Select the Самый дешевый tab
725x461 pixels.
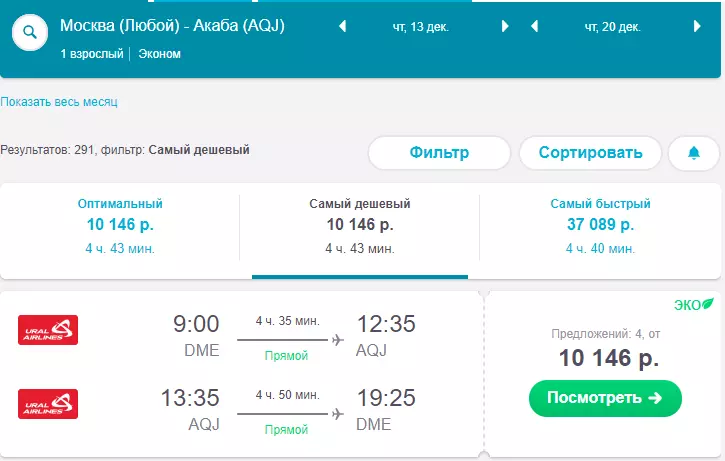click(360, 227)
